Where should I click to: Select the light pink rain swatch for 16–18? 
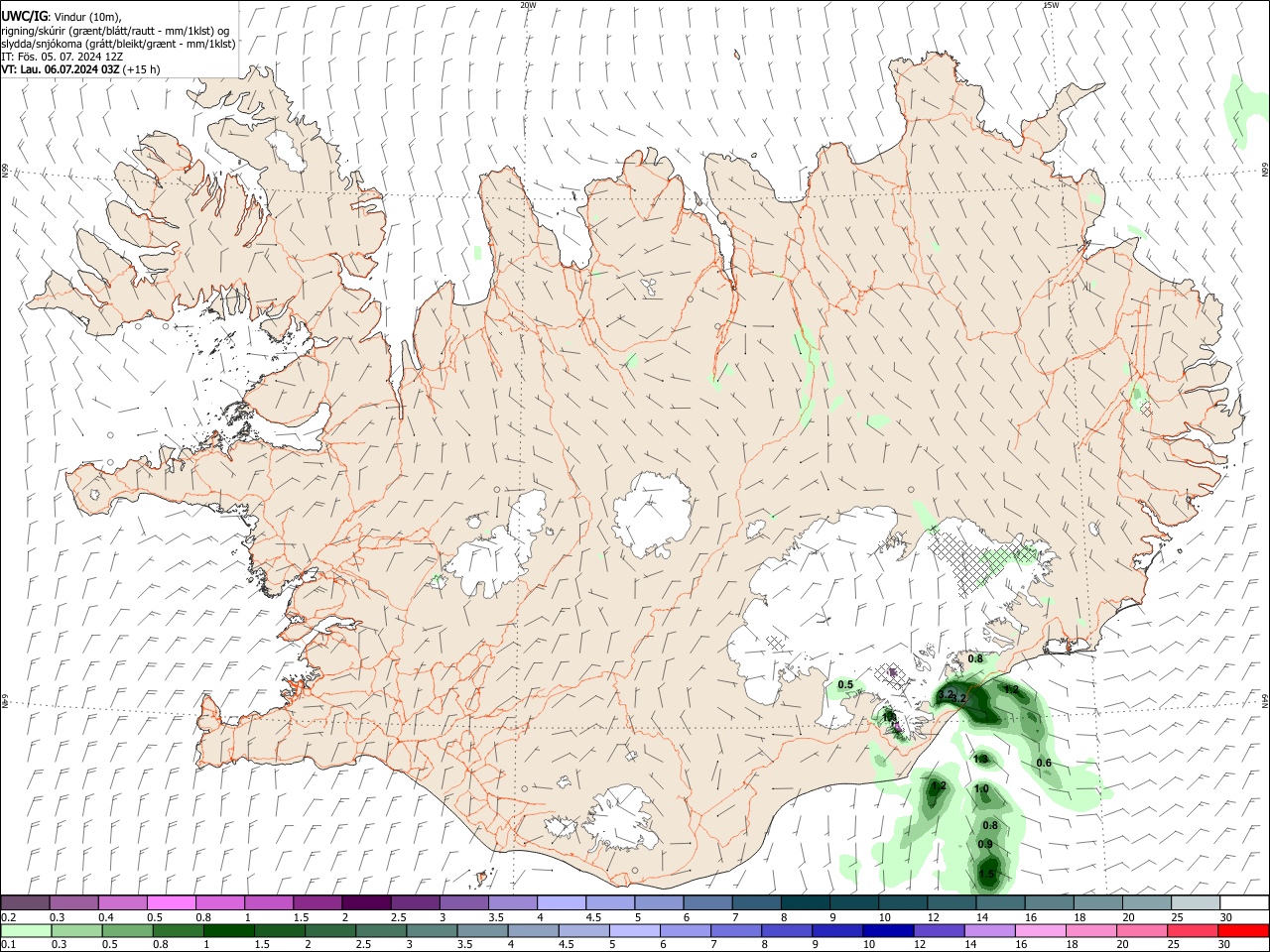tap(1040, 930)
